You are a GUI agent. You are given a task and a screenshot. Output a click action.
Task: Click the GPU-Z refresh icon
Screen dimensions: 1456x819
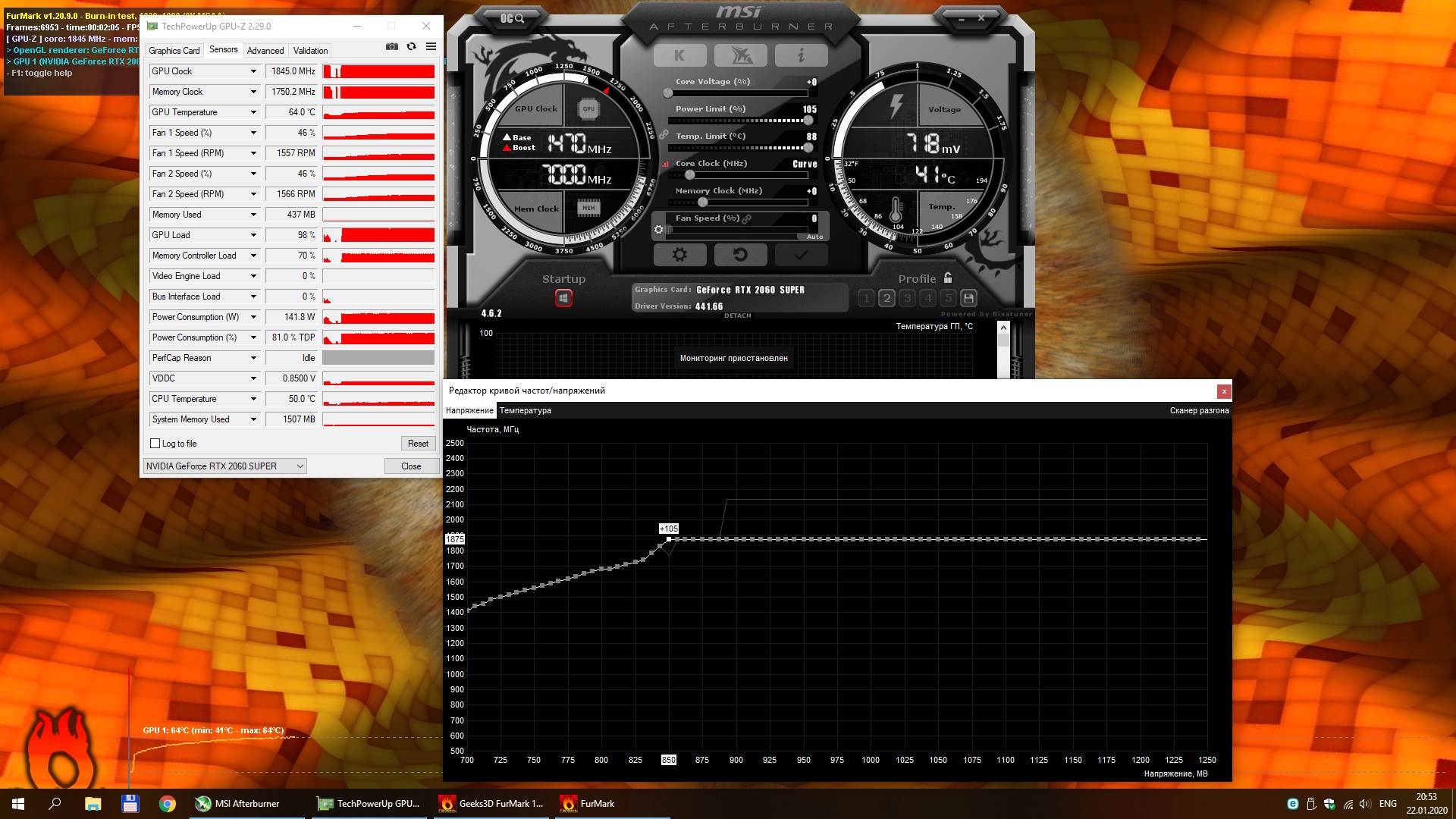411,47
